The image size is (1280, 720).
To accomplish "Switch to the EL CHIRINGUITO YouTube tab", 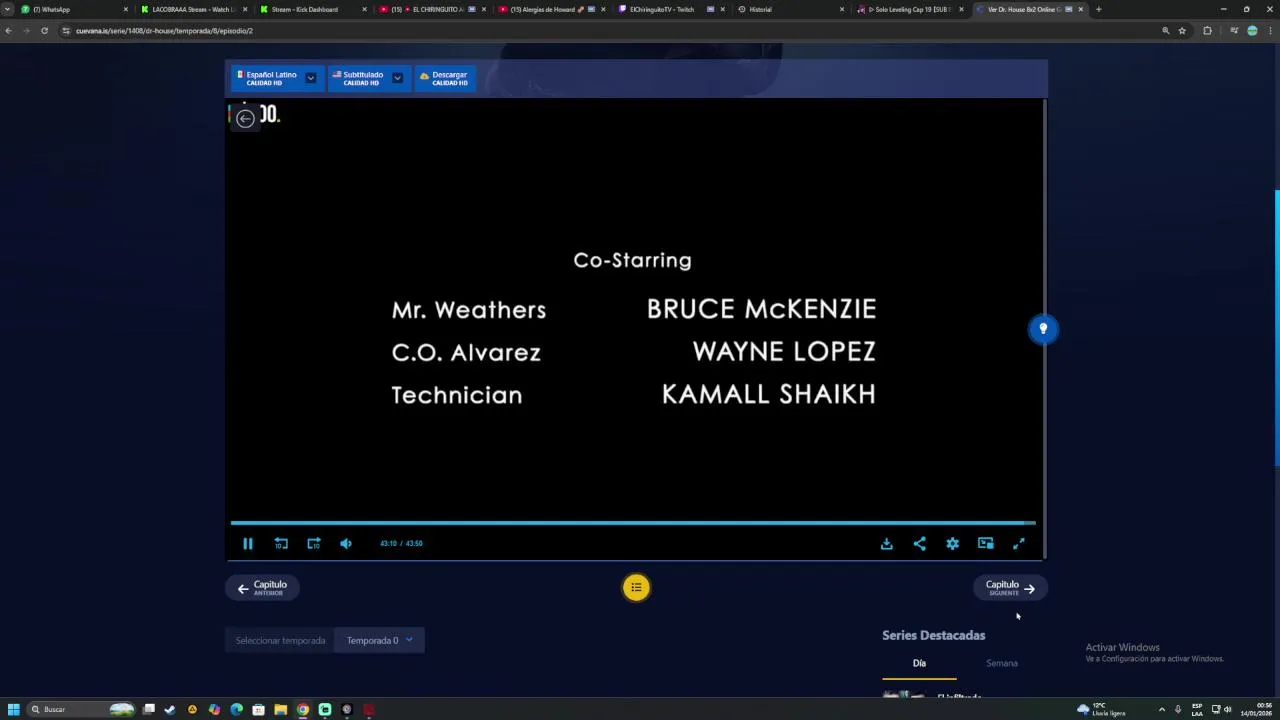I will 430,9.
